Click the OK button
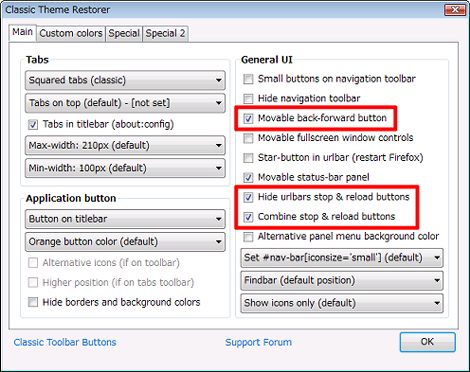This screenshot has width=470, height=372. [427, 342]
